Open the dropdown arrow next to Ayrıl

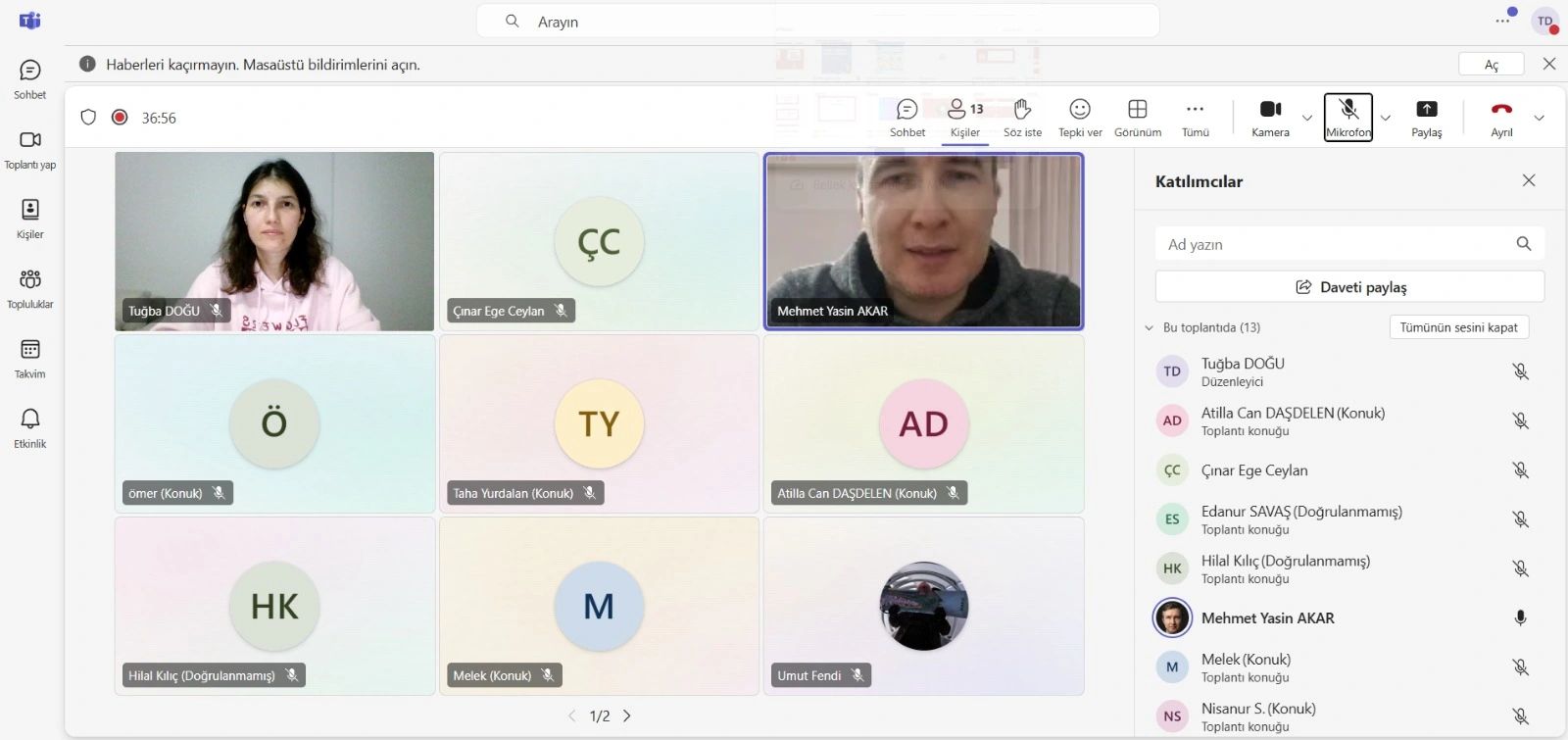(1539, 118)
